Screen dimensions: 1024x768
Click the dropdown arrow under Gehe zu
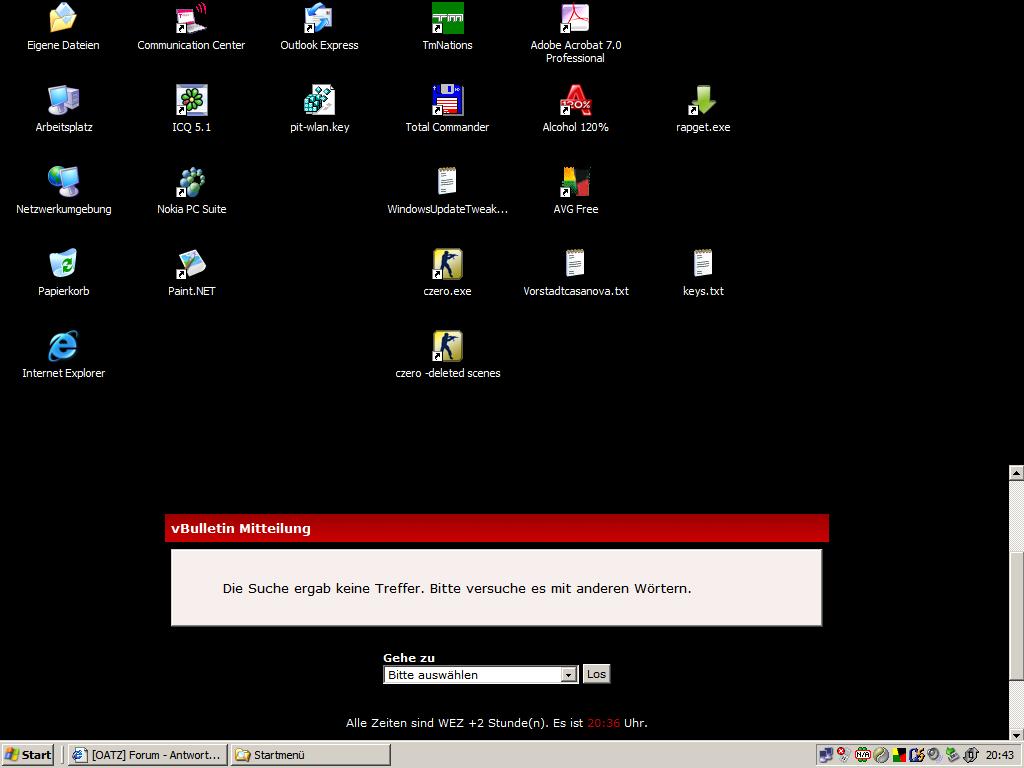tap(569, 675)
